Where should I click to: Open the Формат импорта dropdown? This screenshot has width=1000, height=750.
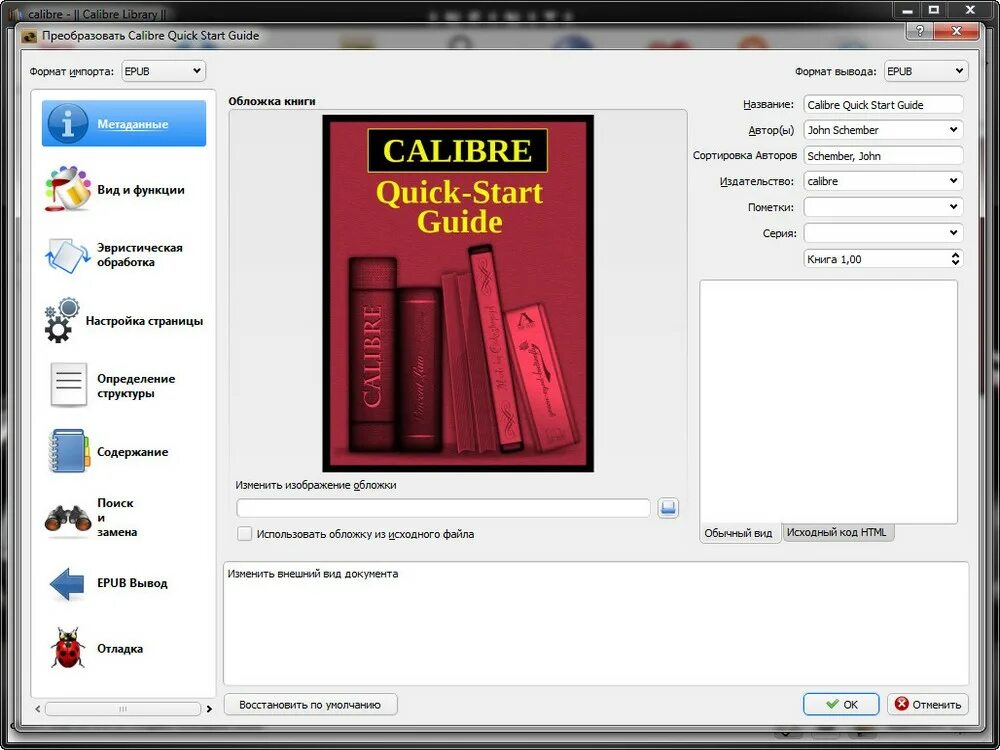pyautogui.click(x=163, y=71)
